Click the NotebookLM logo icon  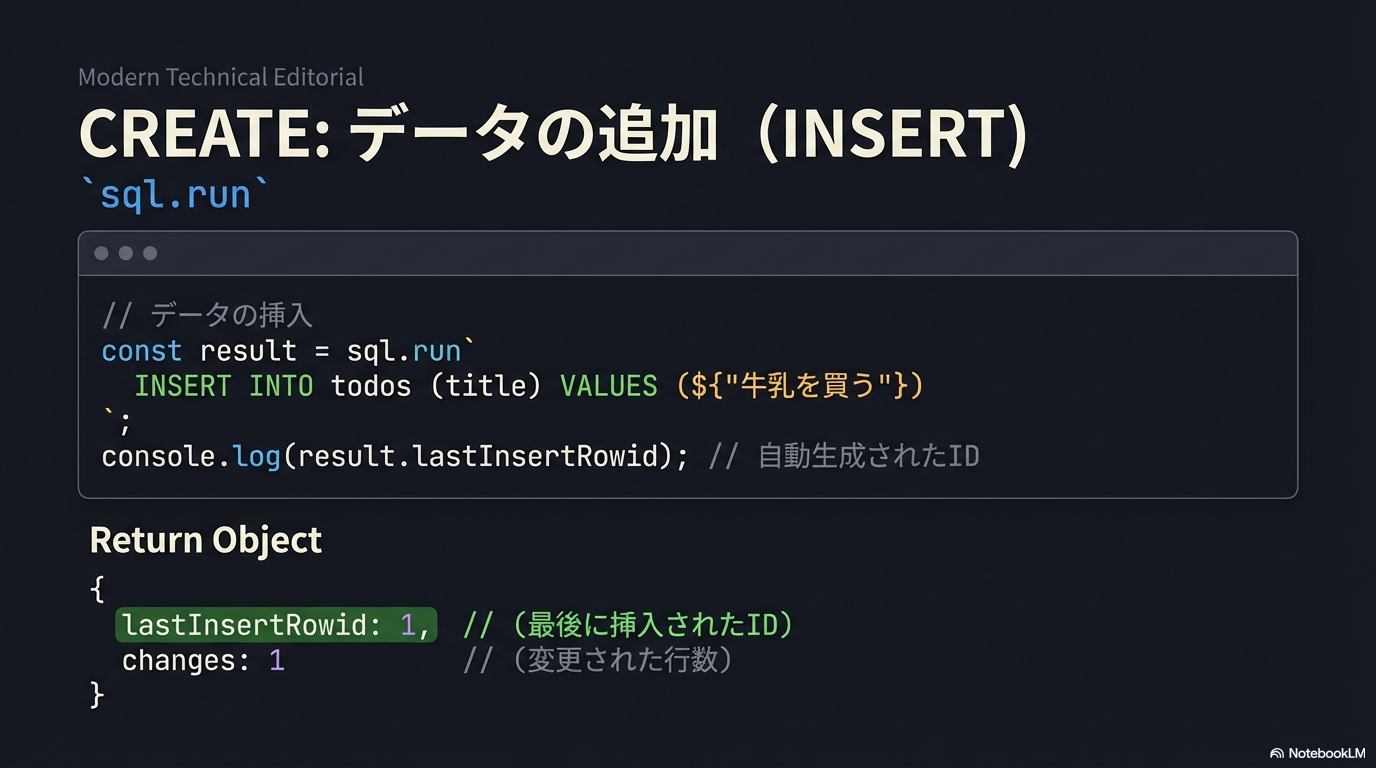click(1276, 753)
